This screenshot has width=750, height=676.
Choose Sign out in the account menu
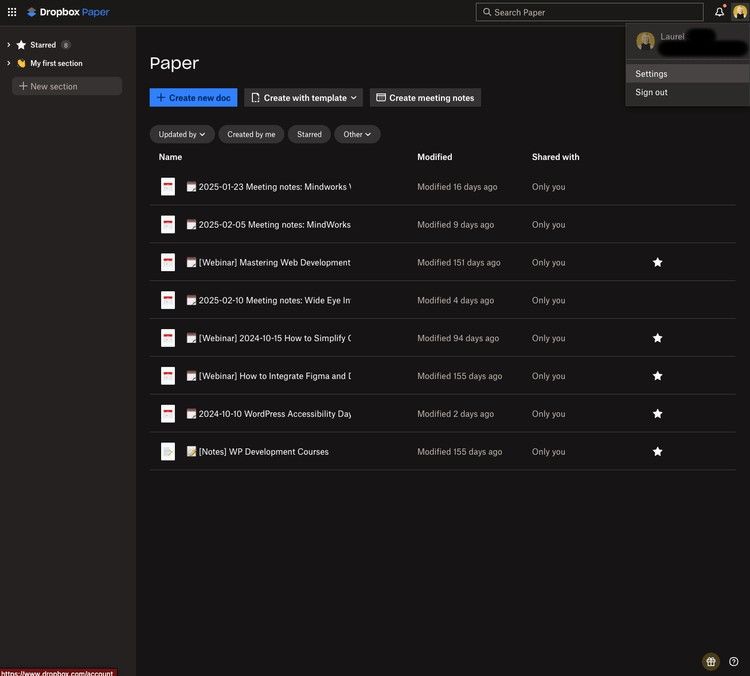click(x=652, y=92)
